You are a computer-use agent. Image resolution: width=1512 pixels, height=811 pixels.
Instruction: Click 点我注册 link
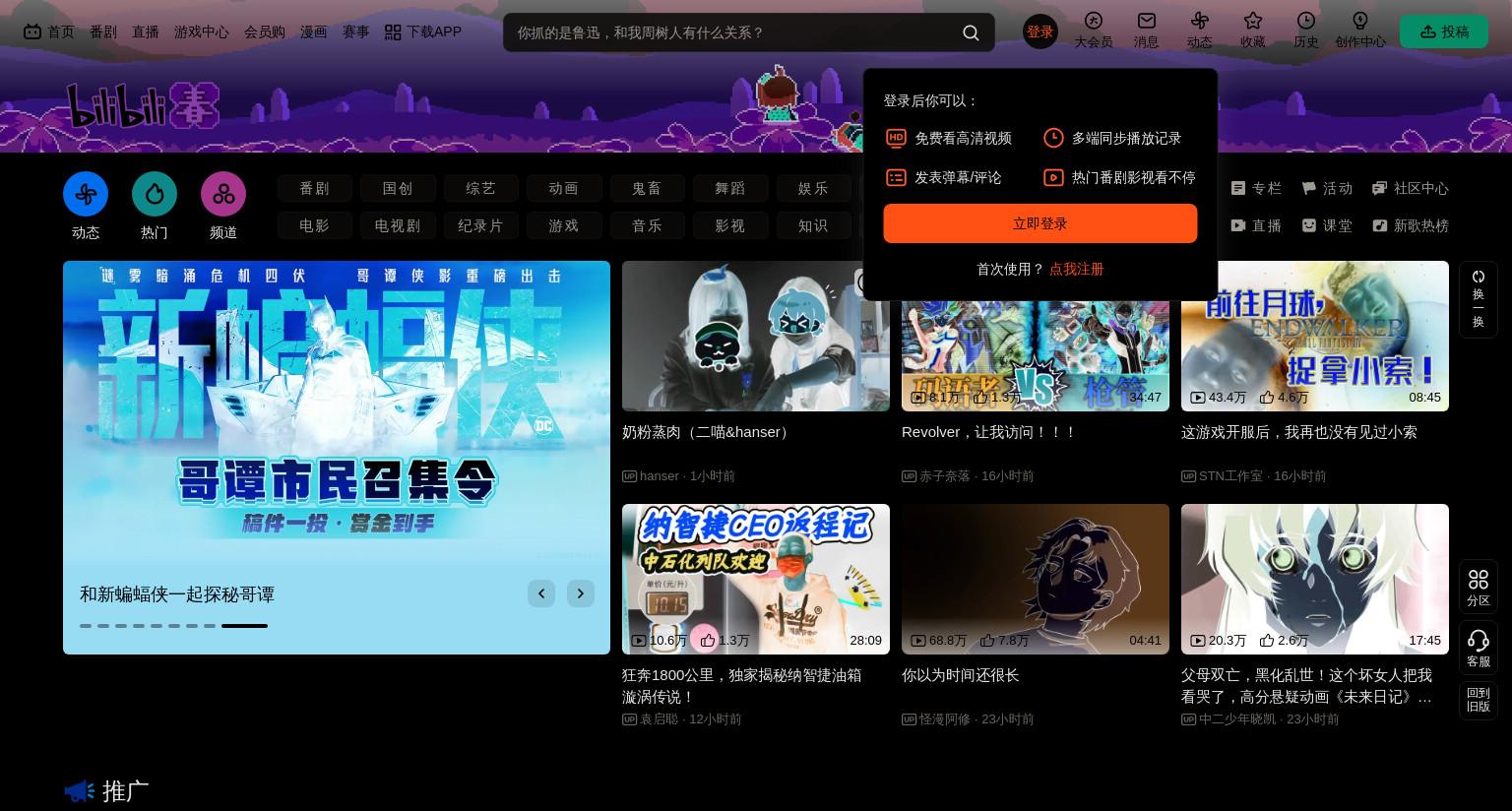[x=1076, y=269]
